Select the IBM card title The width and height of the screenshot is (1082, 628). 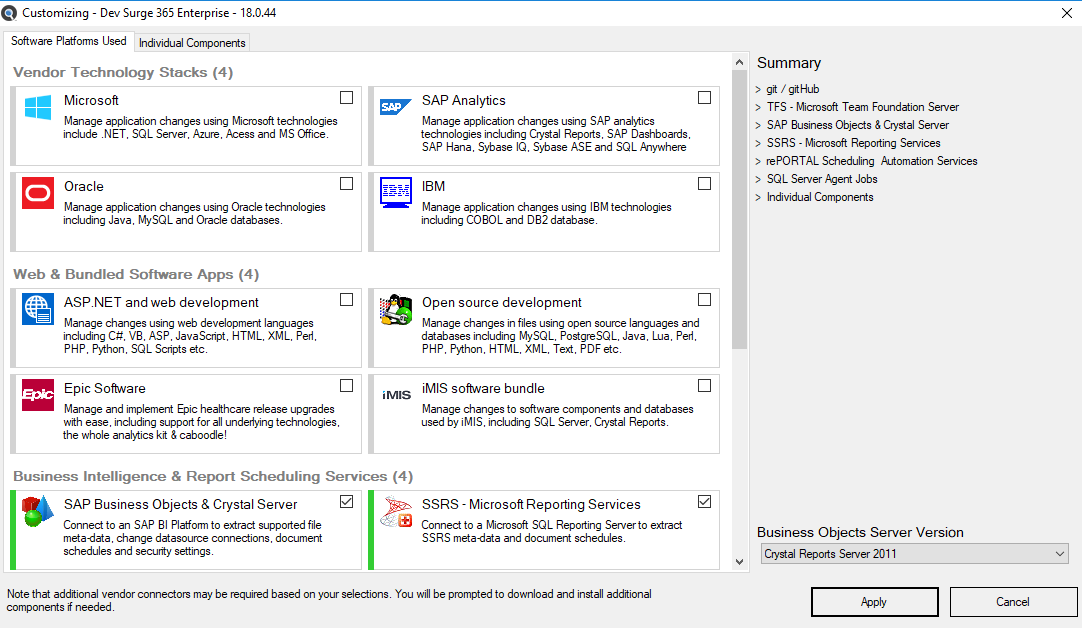(x=433, y=186)
